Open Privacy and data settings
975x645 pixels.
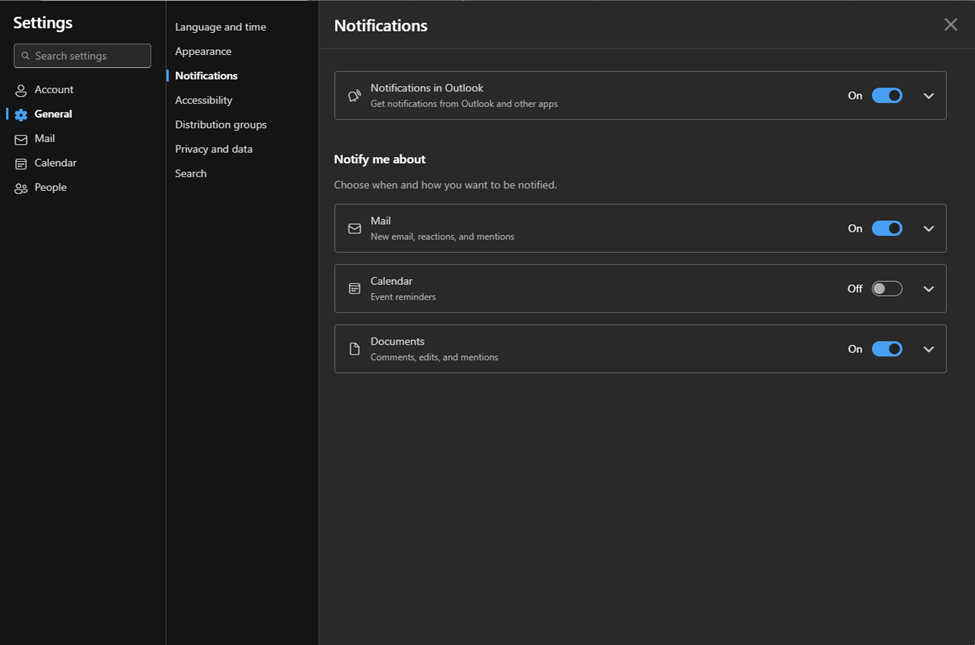pyautogui.click(x=214, y=148)
